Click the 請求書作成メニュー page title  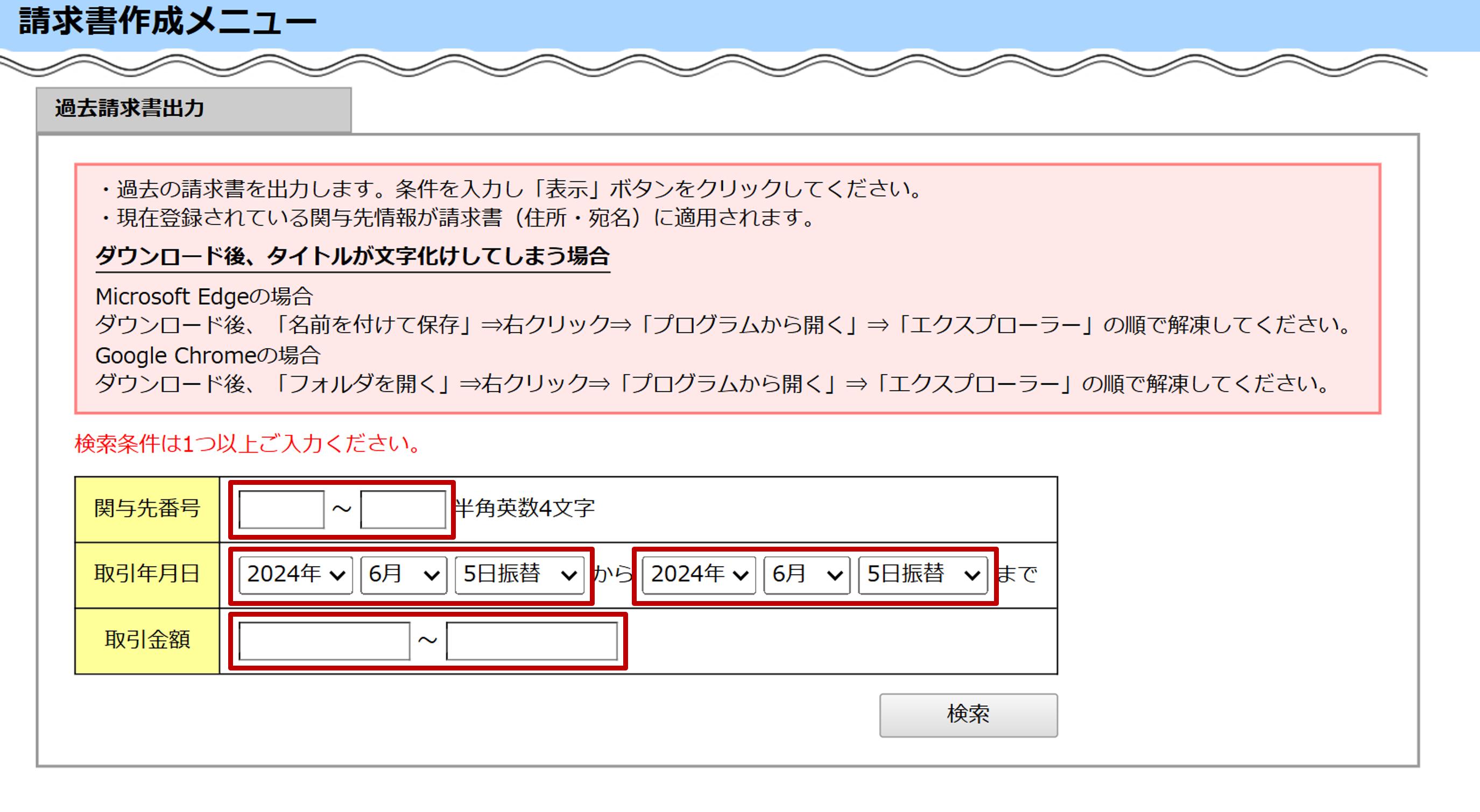tap(167, 22)
